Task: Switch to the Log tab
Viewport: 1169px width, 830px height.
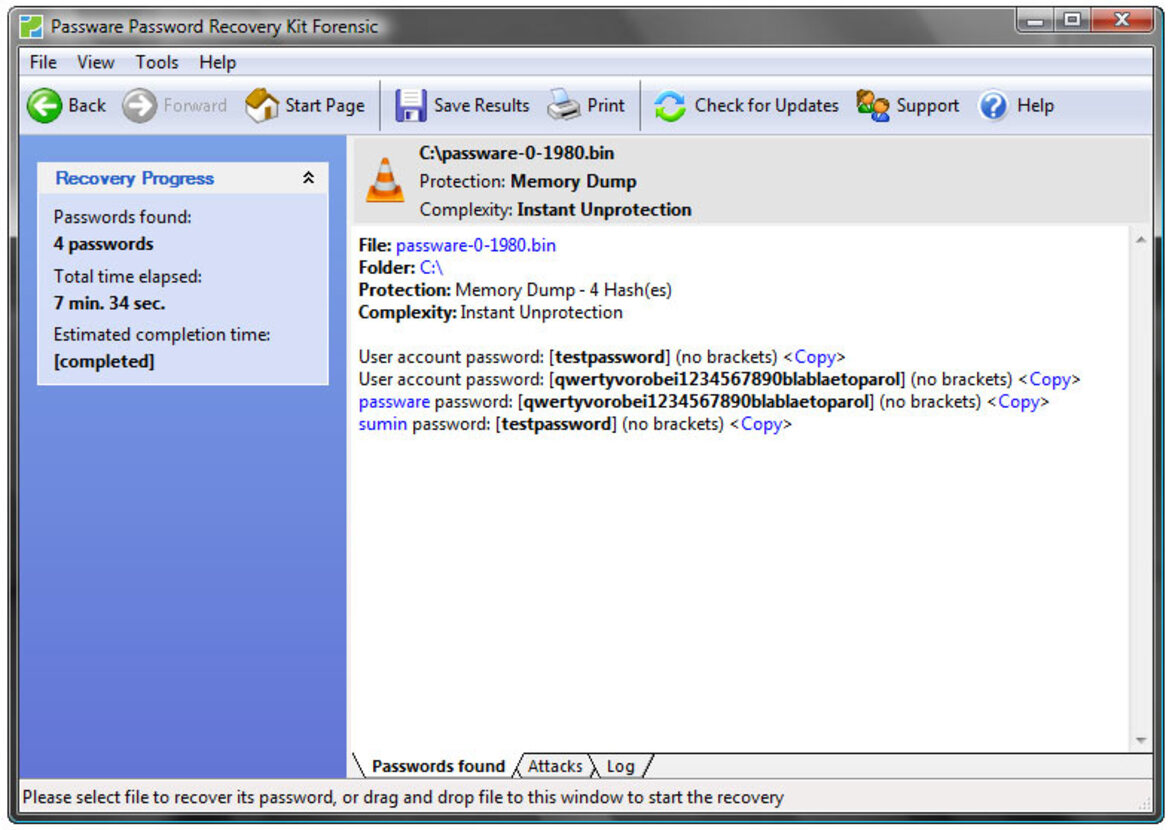Action: (620, 766)
